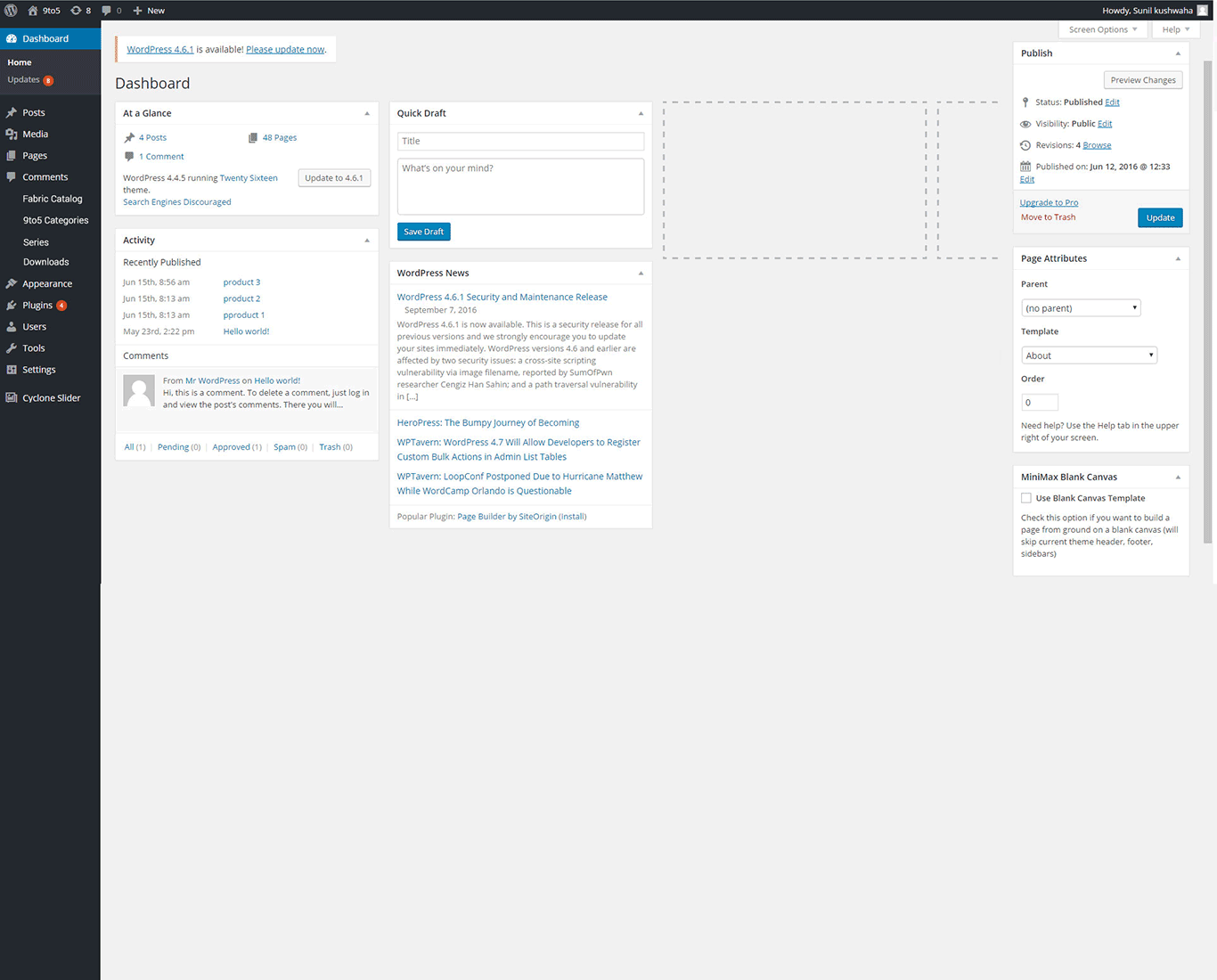Open the Template dropdown showing About
Image resolution: width=1217 pixels, height=980 pixels.
pyautogui.click(x=1089, y=355)
